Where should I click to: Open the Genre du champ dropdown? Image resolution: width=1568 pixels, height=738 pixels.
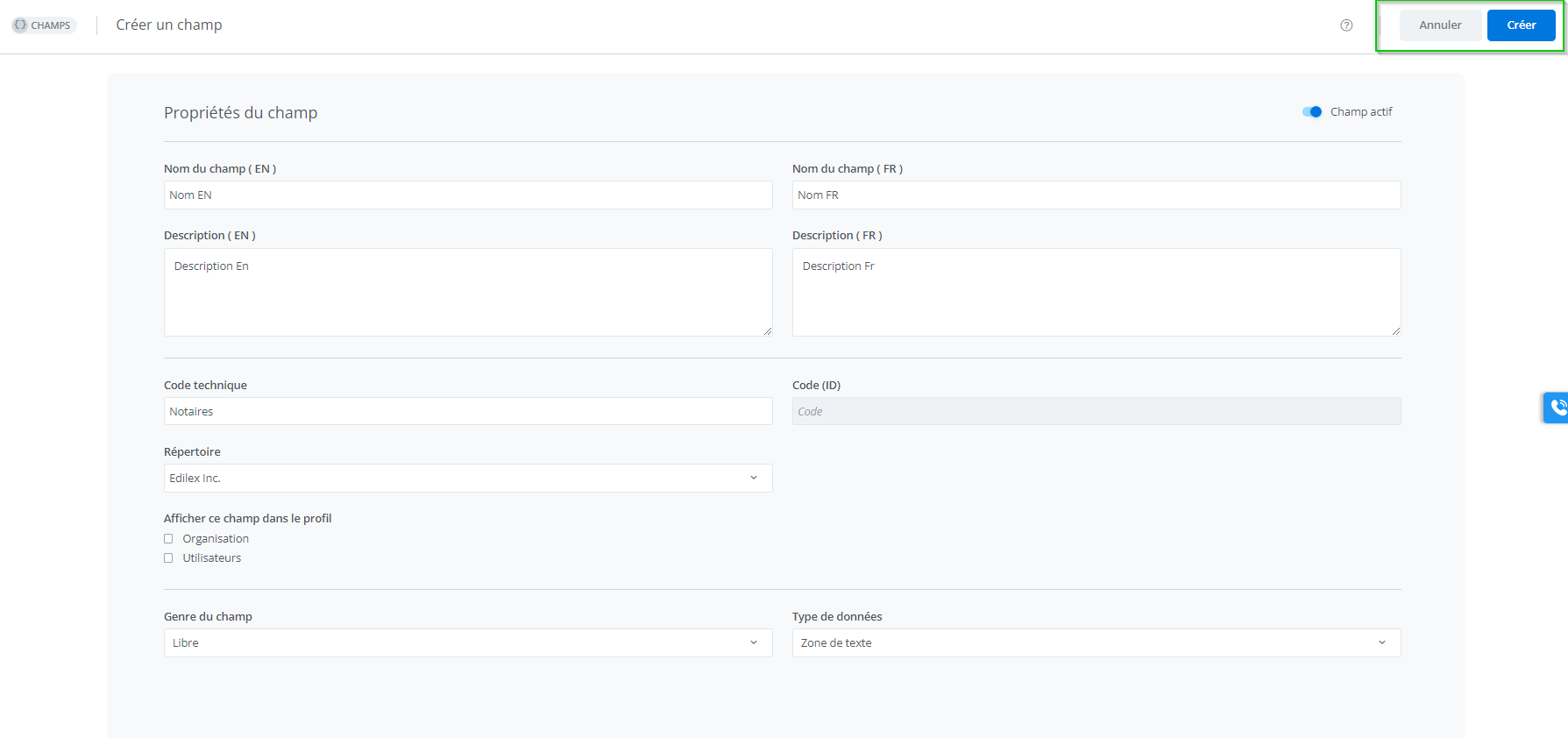click(x=467, y=643)
